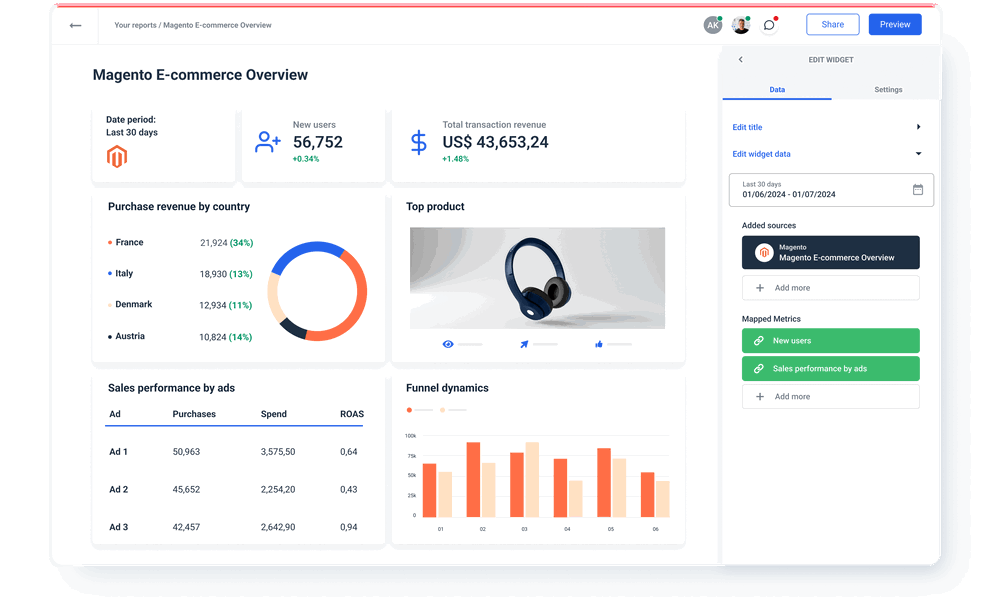Select the Data tab
Viewport: 992px width, 603px height.
(777, 89)
